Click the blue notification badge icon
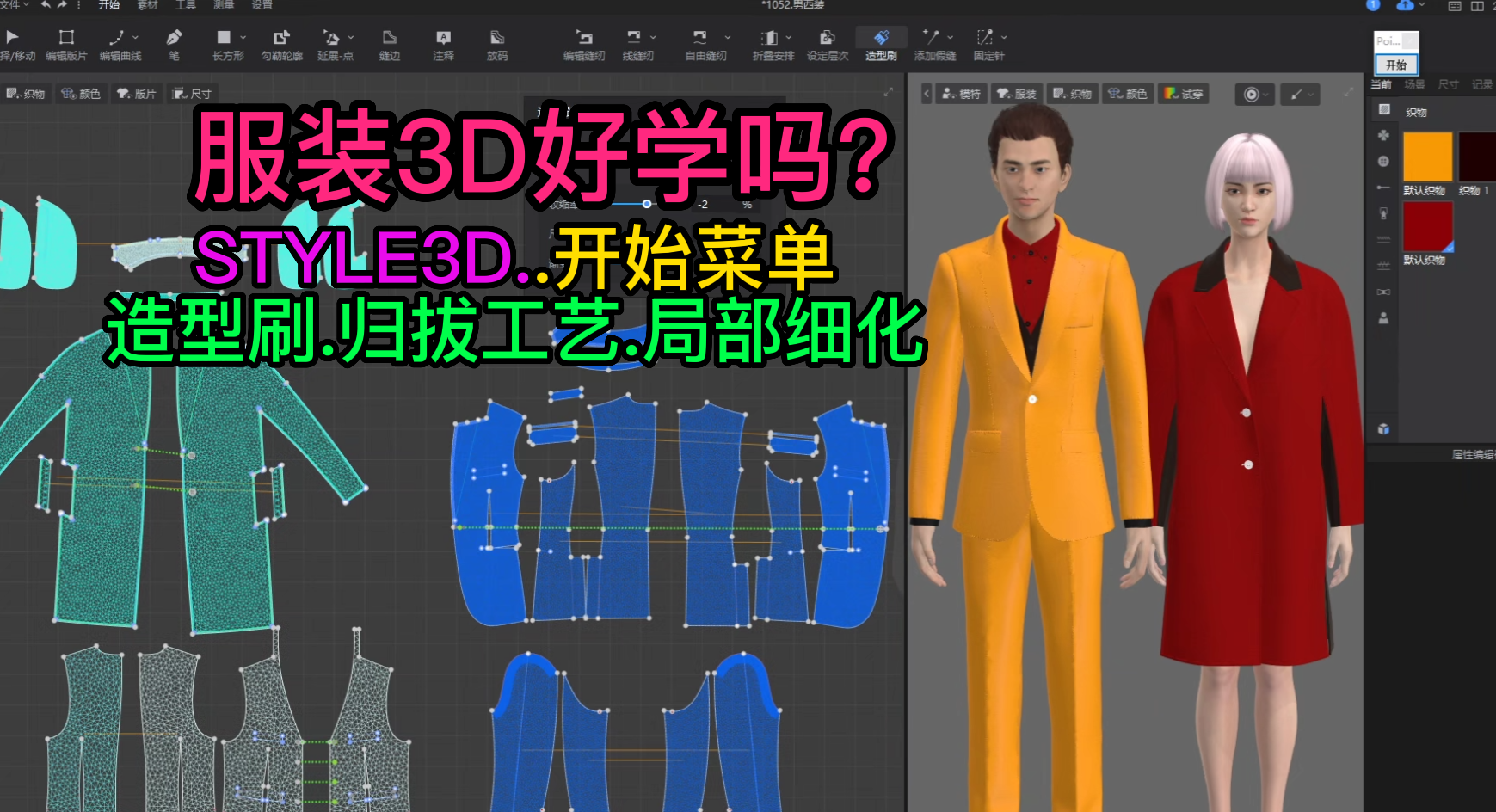The image size is (1496, 812). click(1373, 5)
